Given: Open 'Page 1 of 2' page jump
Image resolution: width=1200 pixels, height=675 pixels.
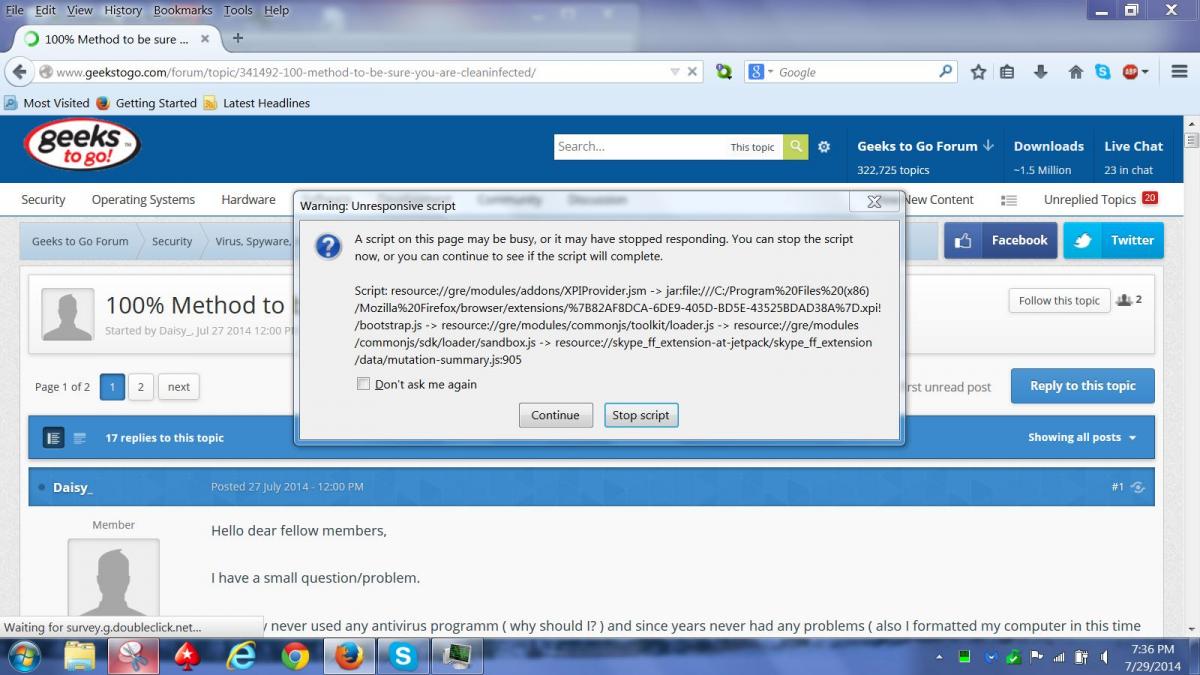Looking at the screenshot, I should click(x=62, y=387).
